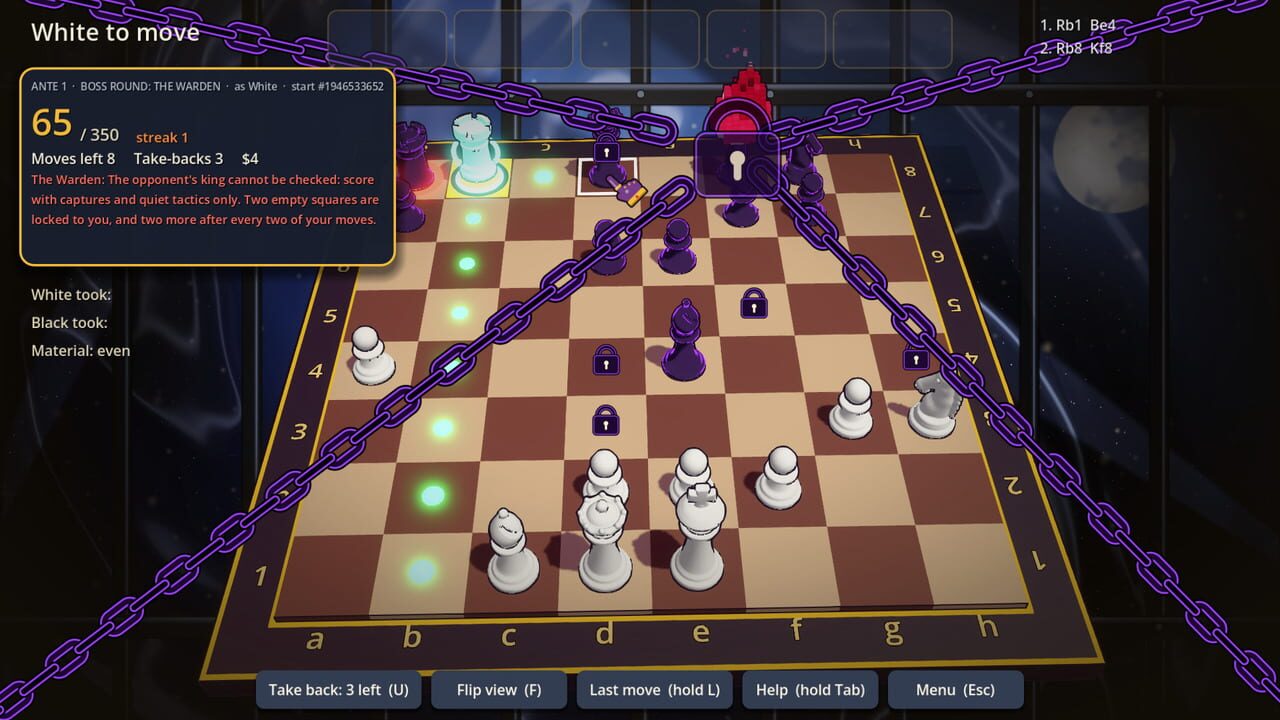Viewport: 1280px width, 720px height.
Task: Click the Last move (hold L) button
Action: (x=655, y=690)
